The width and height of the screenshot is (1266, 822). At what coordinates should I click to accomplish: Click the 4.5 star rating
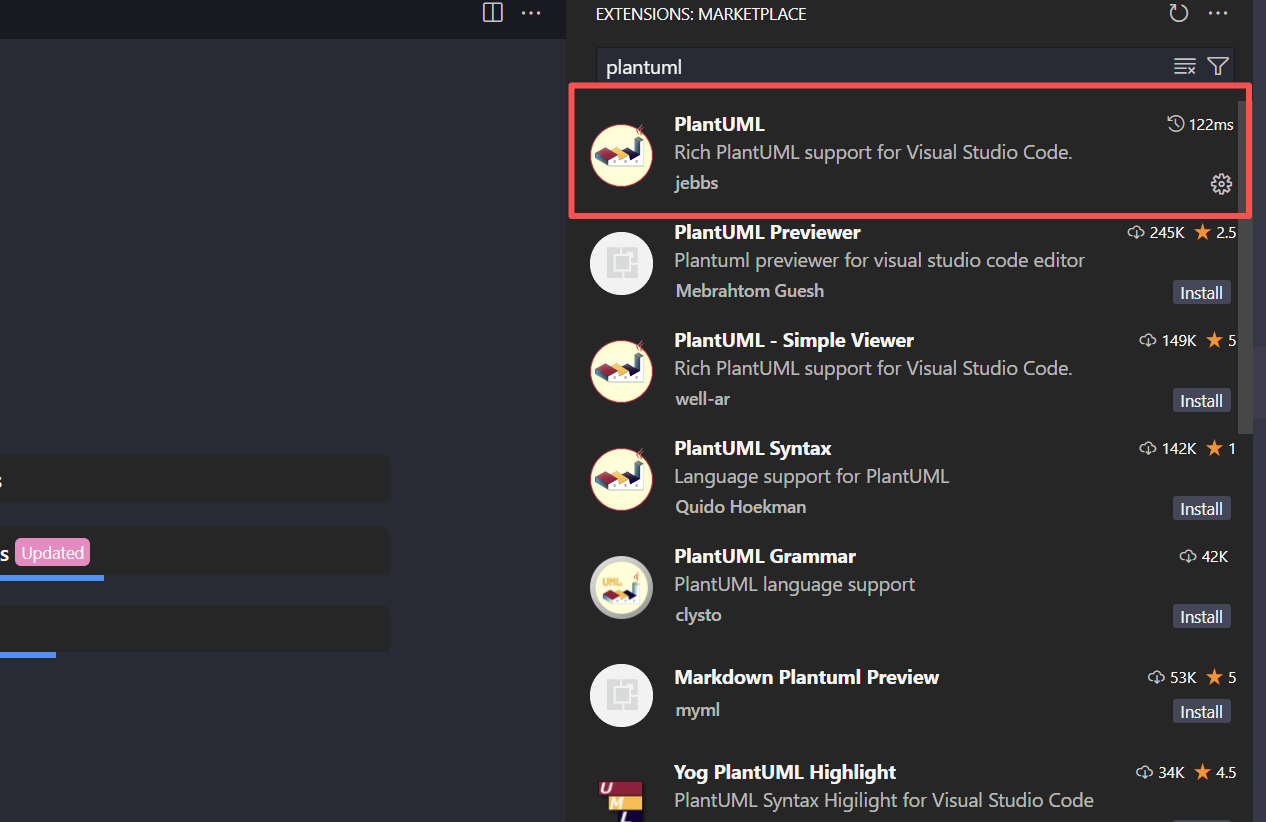click(1216, 772)
